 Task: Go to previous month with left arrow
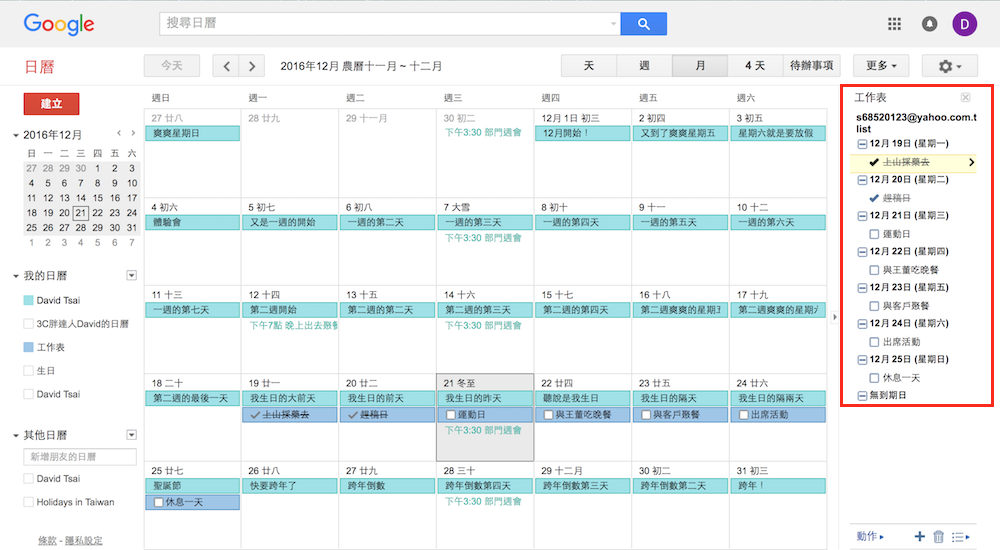227,66
